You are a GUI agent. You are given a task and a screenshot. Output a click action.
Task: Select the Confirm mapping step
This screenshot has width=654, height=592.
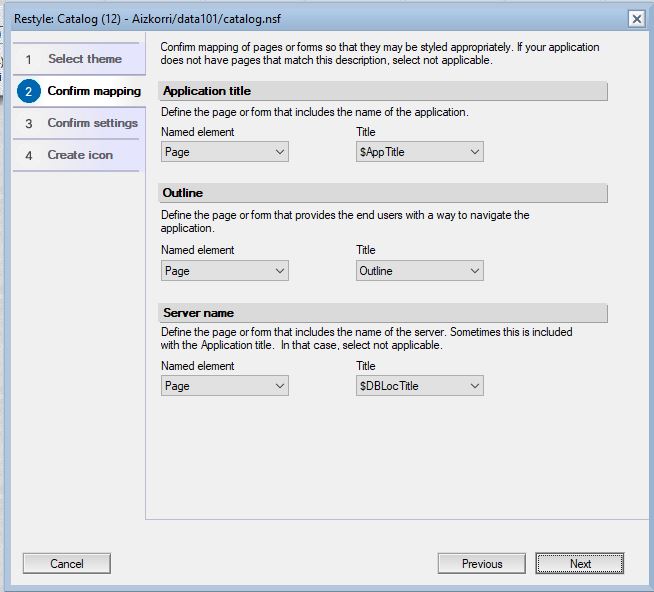pyautogui.click(x=94, y=91)
